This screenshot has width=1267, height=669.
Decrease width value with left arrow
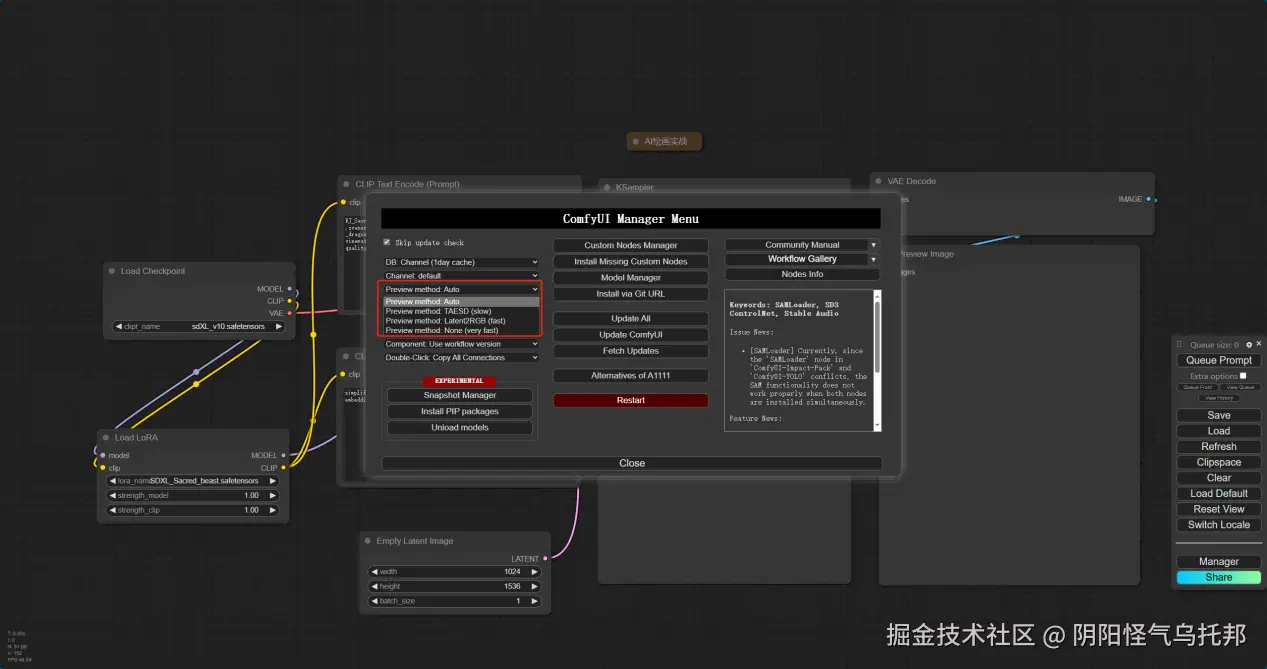(x=373, y=571)
